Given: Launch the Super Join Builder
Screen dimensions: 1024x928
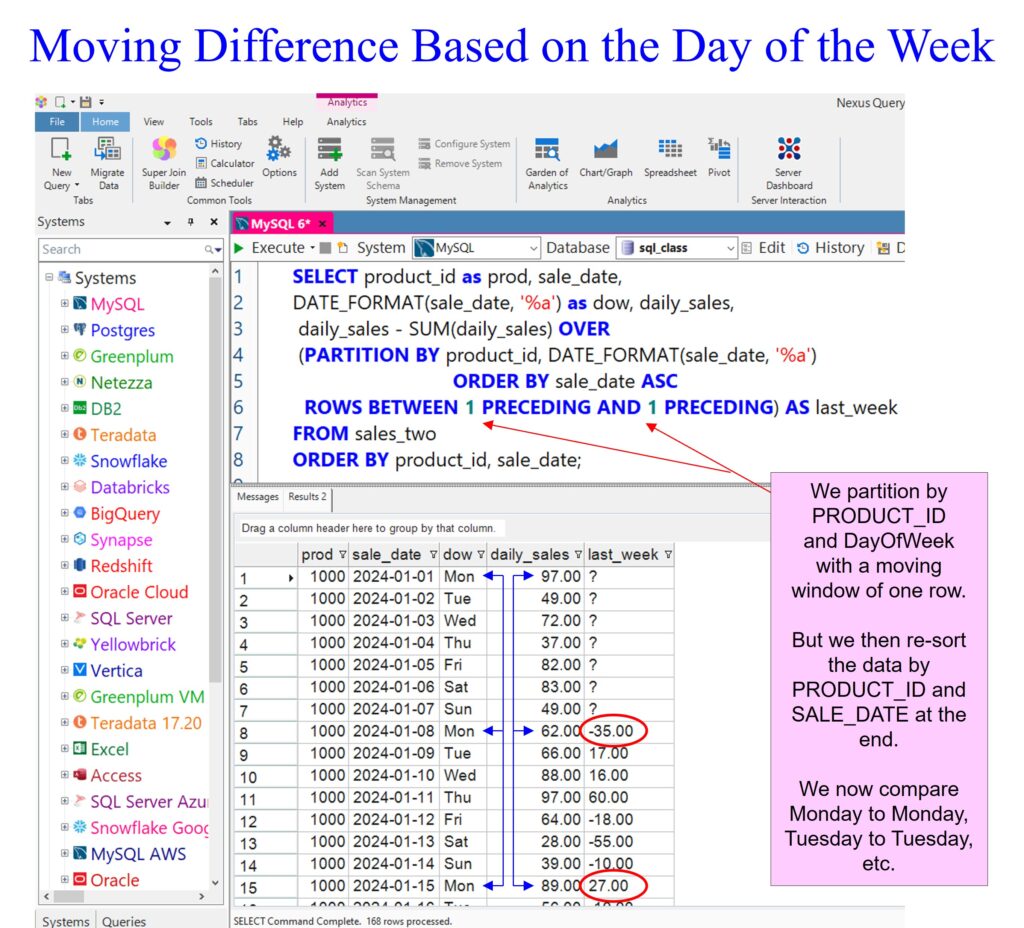Looking at the screenshot, I should pos(164,152).
